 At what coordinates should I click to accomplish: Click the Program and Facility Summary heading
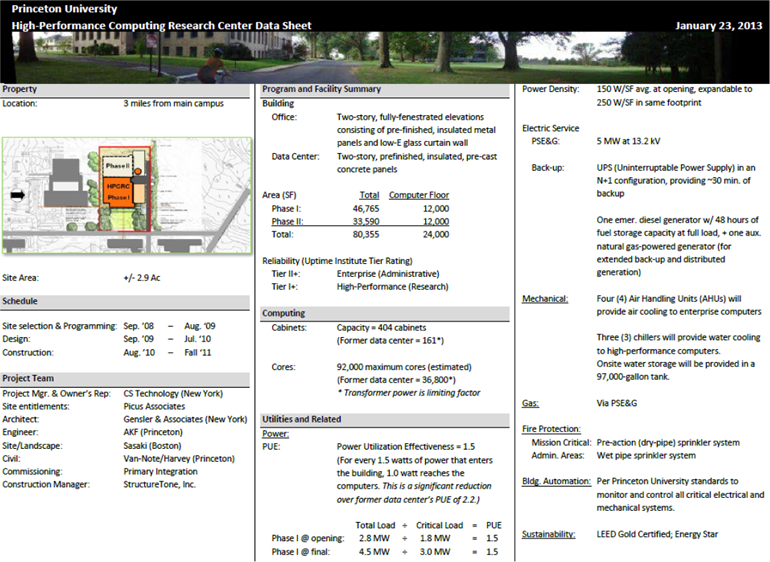click(x=321, y=89)
